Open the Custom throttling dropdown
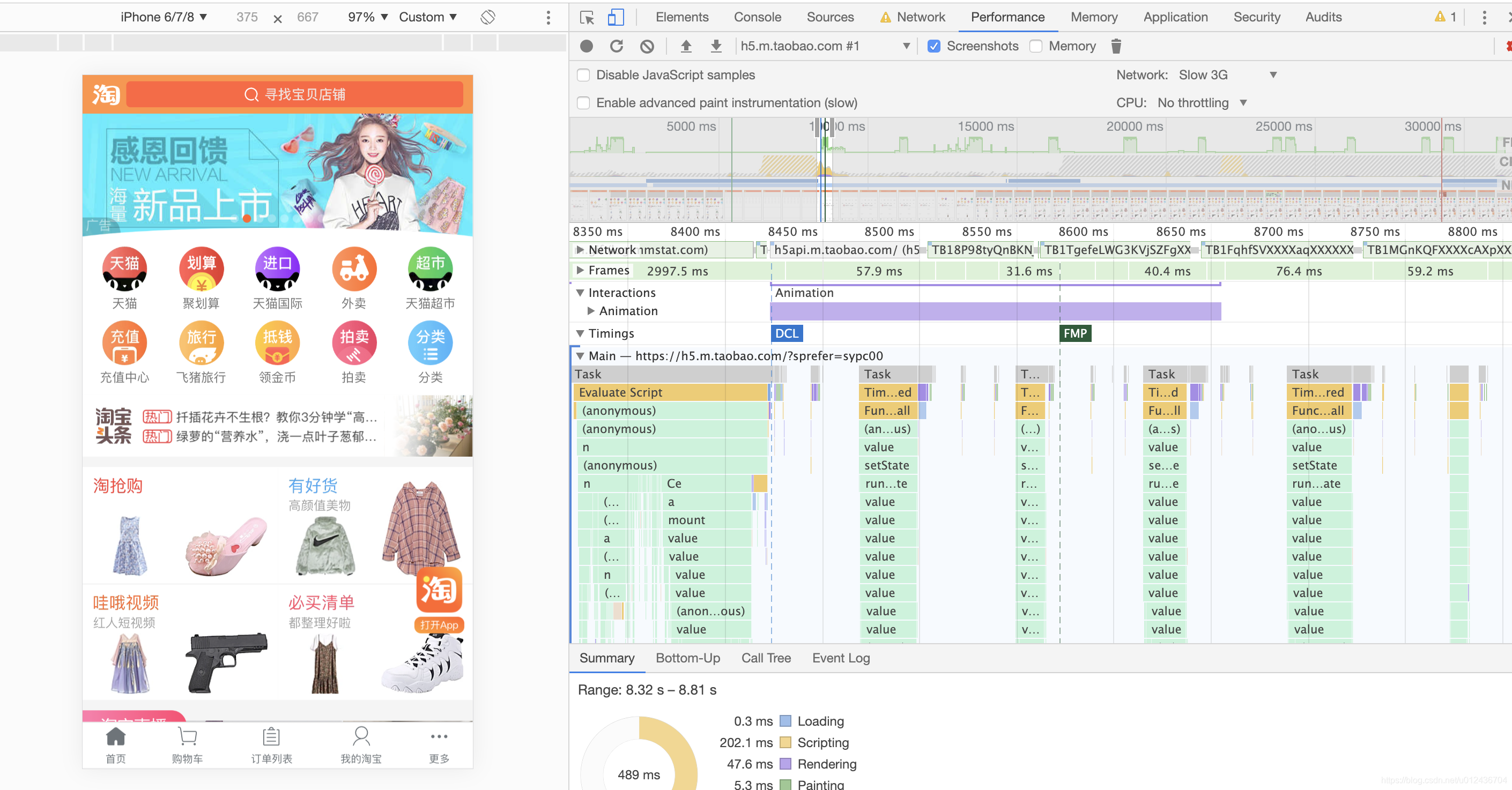 click(428, 17)
